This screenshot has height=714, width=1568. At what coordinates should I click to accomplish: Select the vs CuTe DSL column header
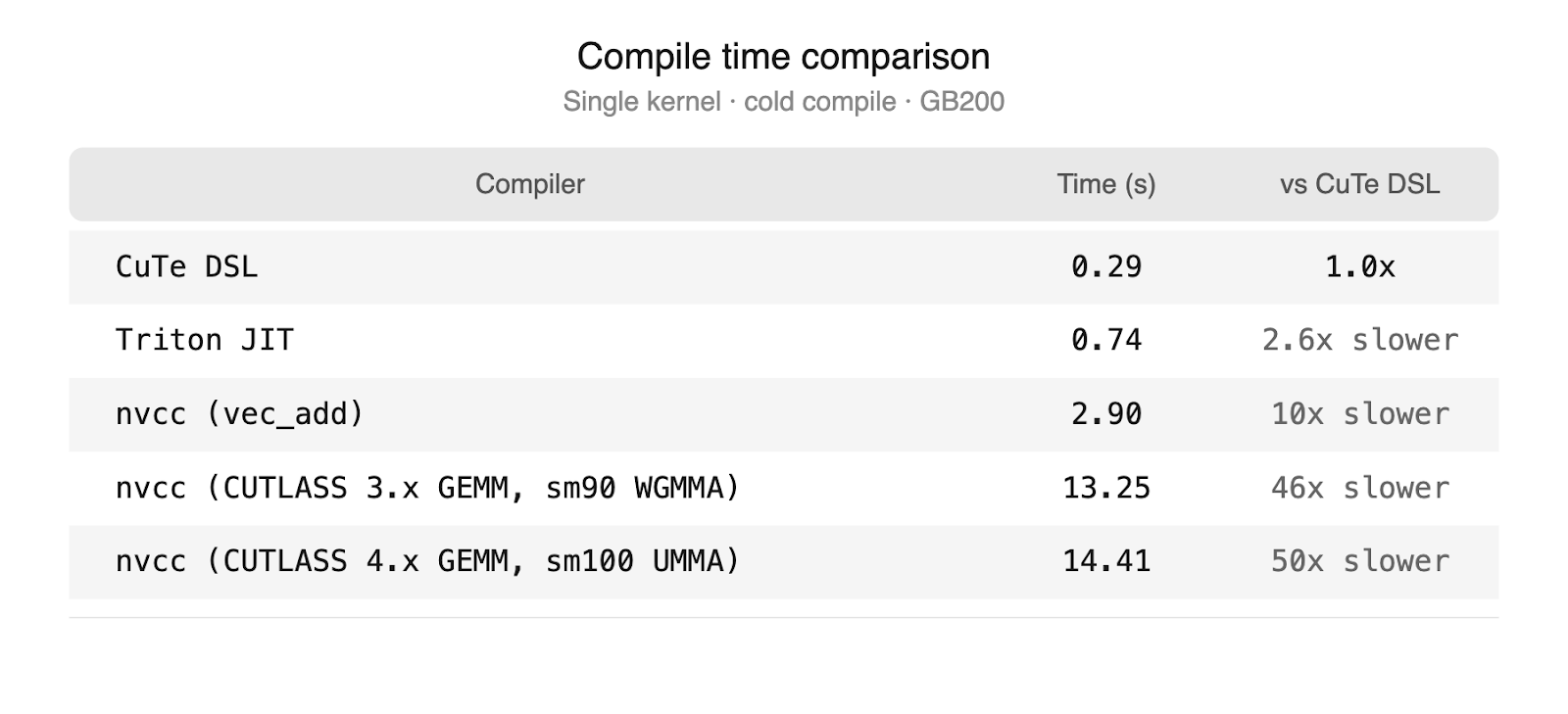pos(1359,184)
